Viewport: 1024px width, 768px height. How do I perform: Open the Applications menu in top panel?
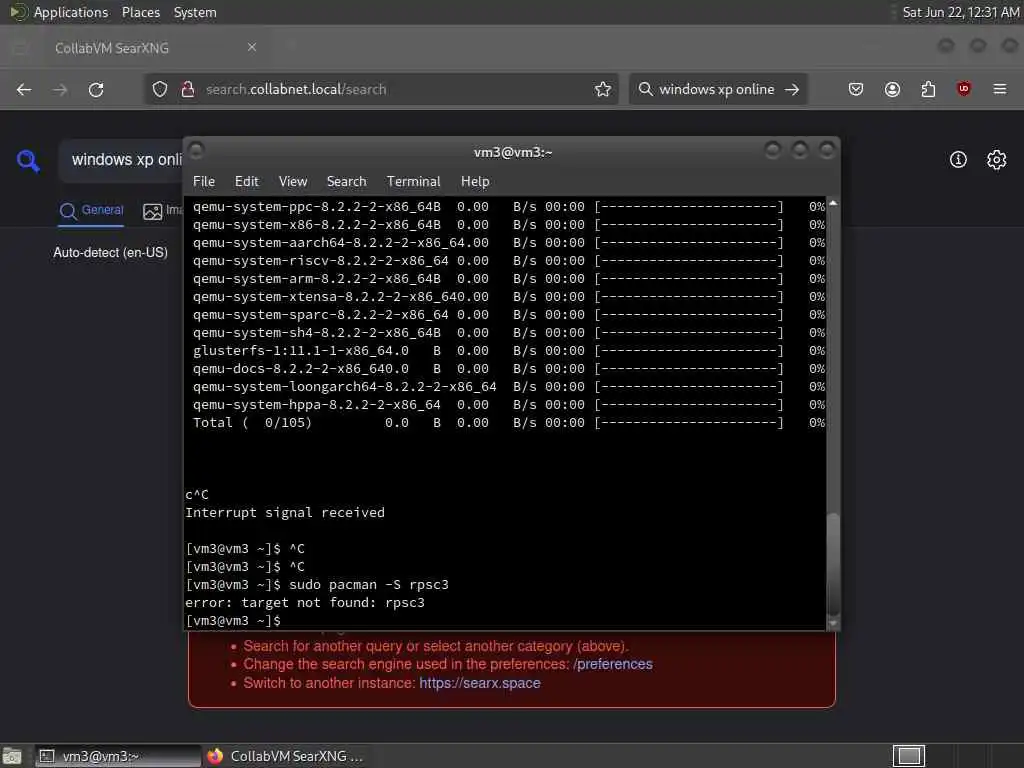click(71, 12)
